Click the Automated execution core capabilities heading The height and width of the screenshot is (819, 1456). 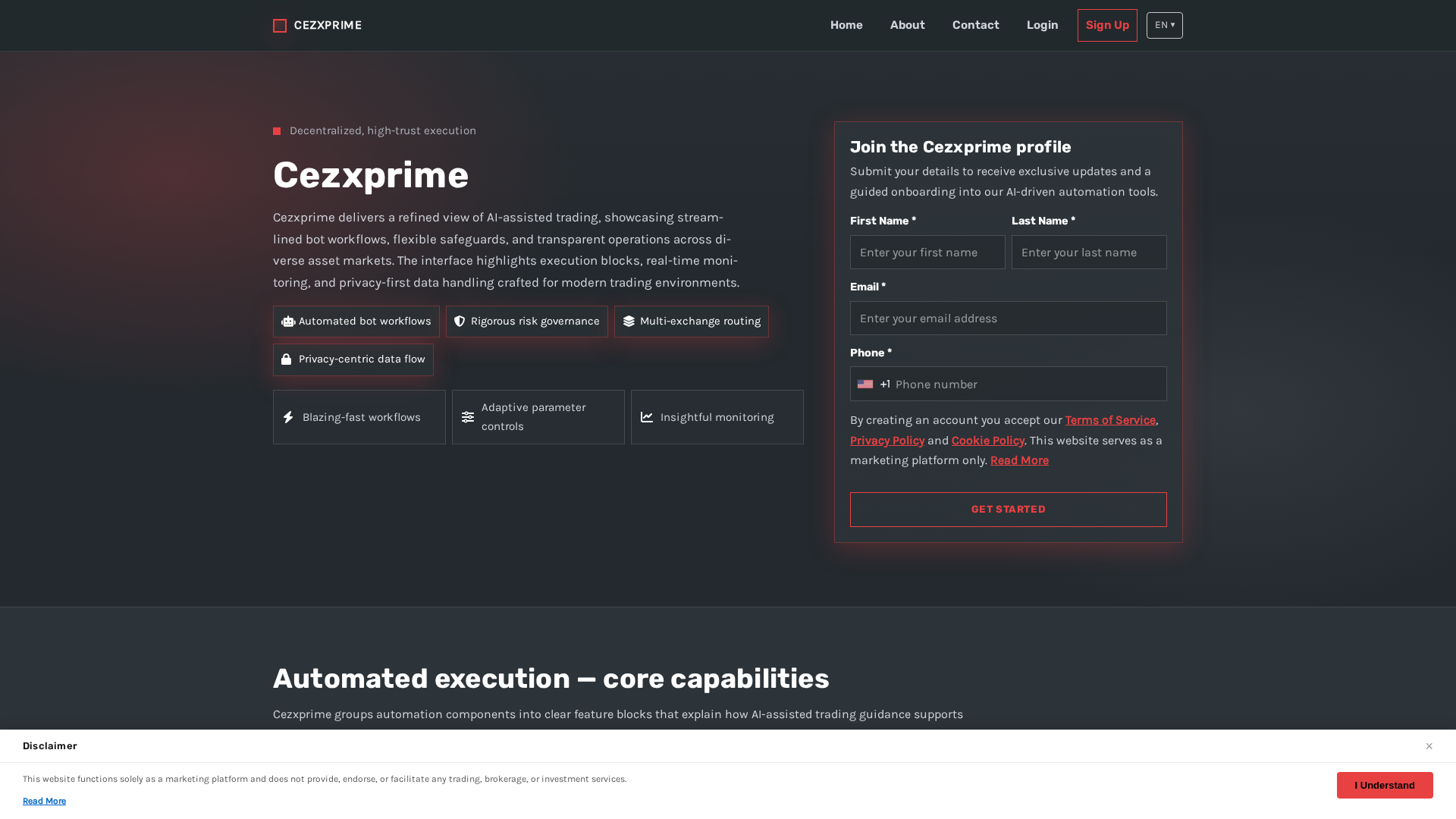[x=551, y=679]
